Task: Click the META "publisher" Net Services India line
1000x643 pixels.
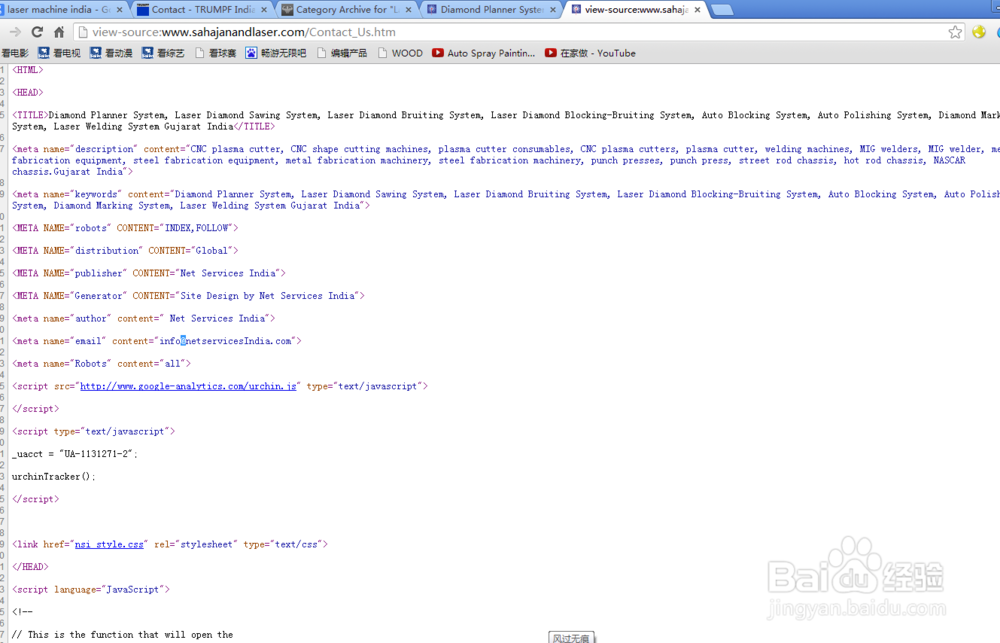Action: click(149, 273)
